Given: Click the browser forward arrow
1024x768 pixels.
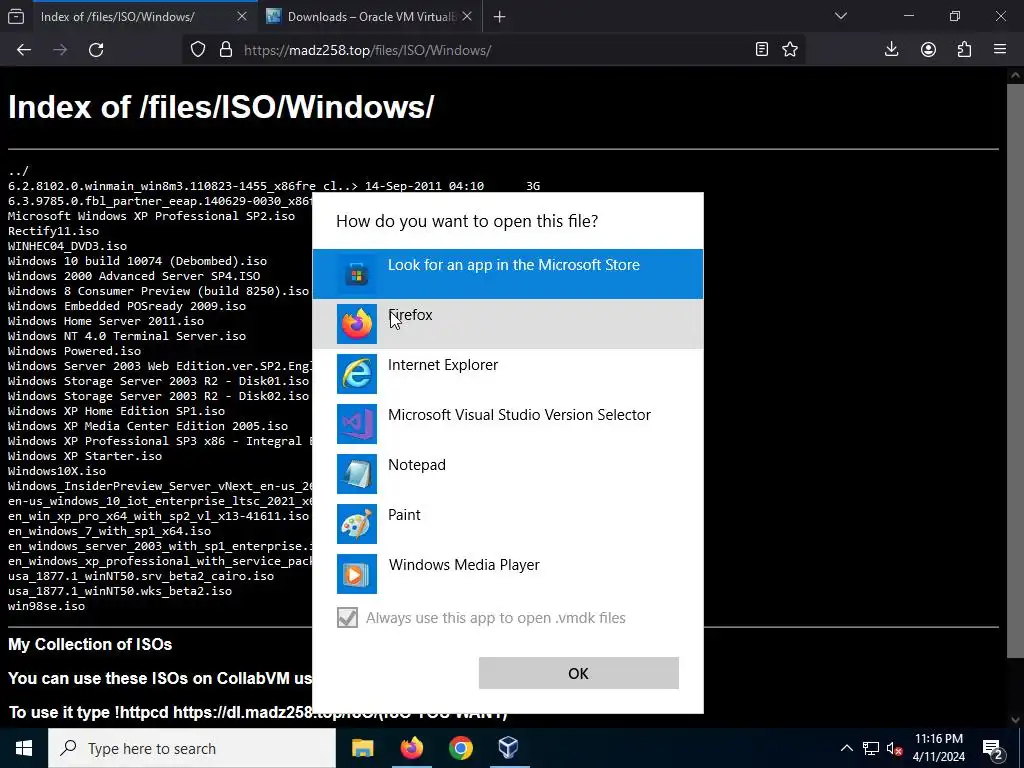Looking at the screenshot, I should [x=60, y=50].
